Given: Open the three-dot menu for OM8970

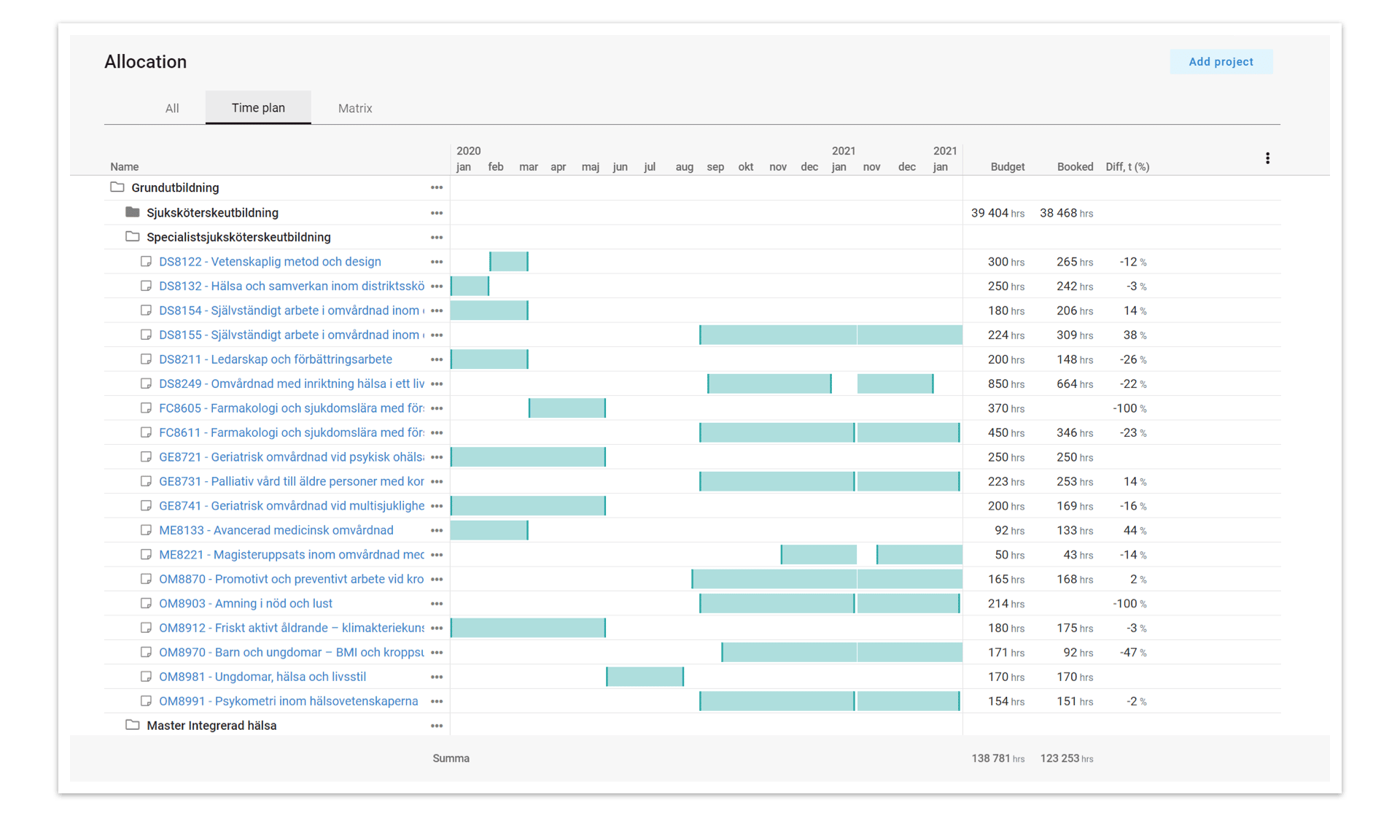Looking at the screenshot, I should pyautogui.click(x=437, y=652).
